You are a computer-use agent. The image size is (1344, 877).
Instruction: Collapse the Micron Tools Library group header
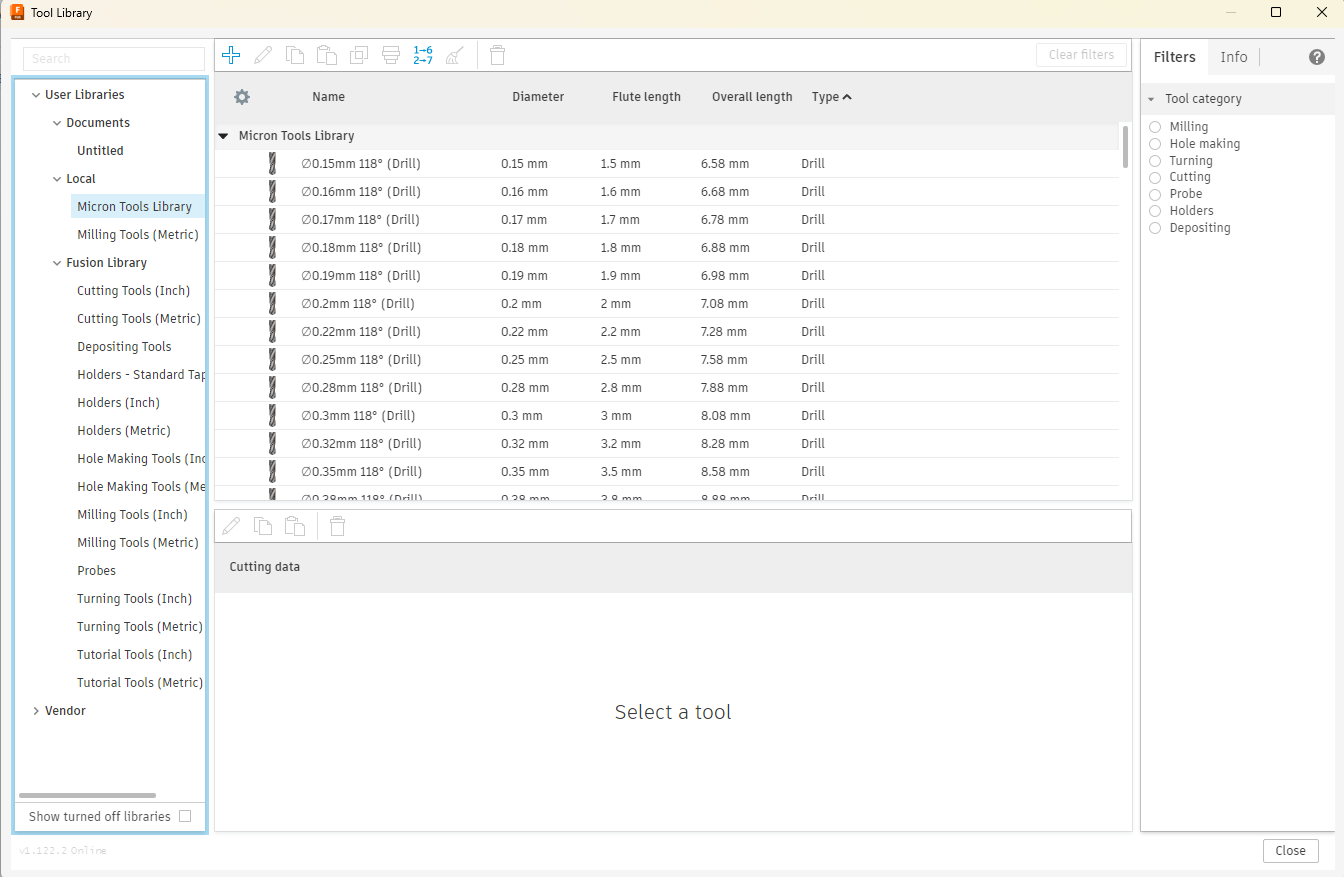point(223,136)
